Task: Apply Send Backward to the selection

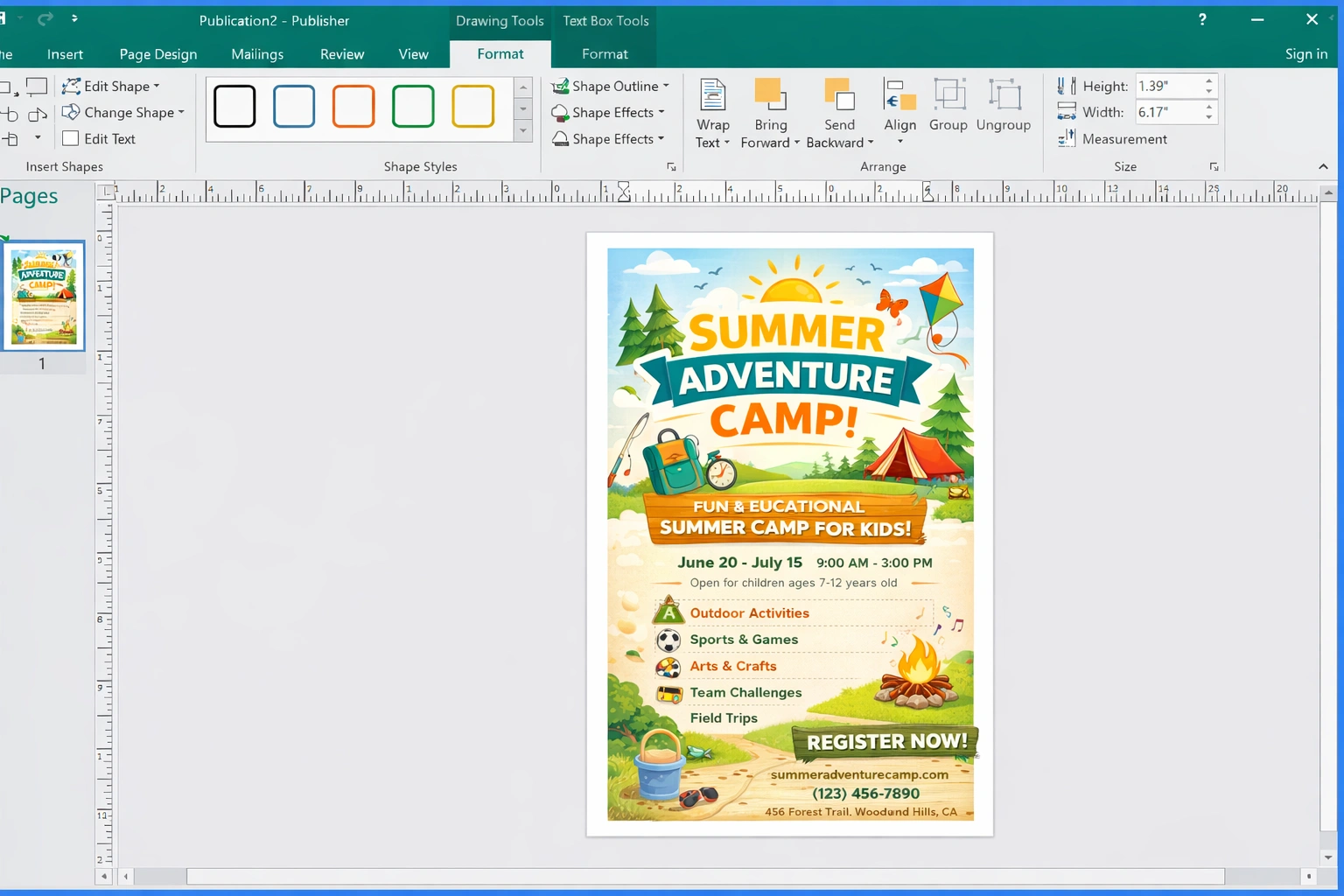Action: point(838,112)
